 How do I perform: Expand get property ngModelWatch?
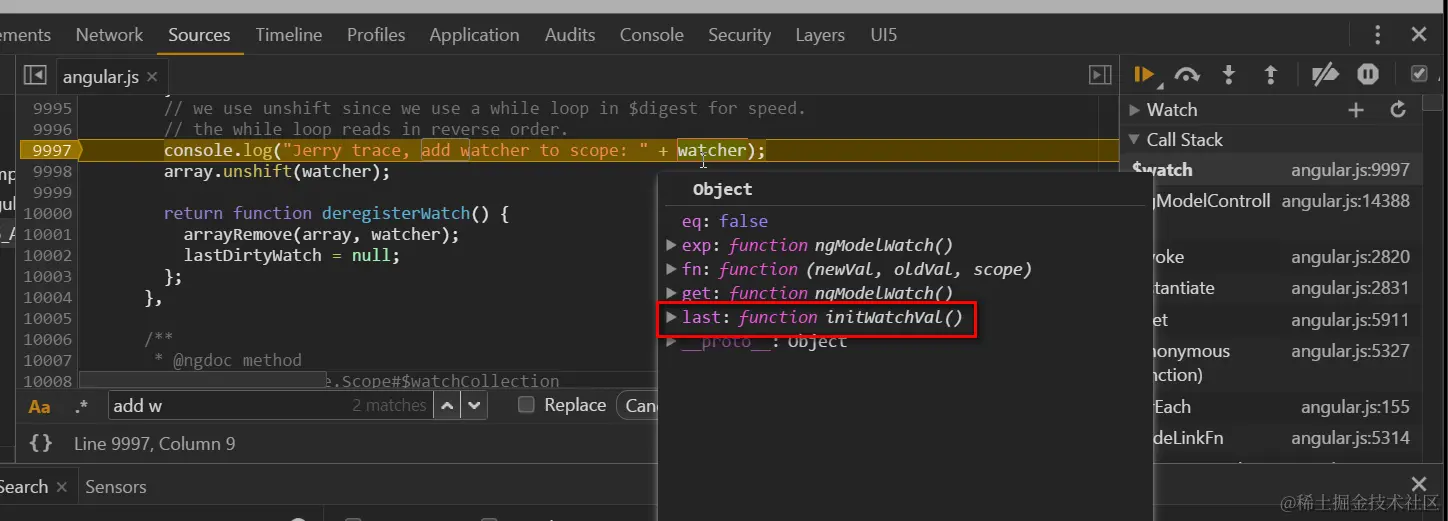[672, 293]
